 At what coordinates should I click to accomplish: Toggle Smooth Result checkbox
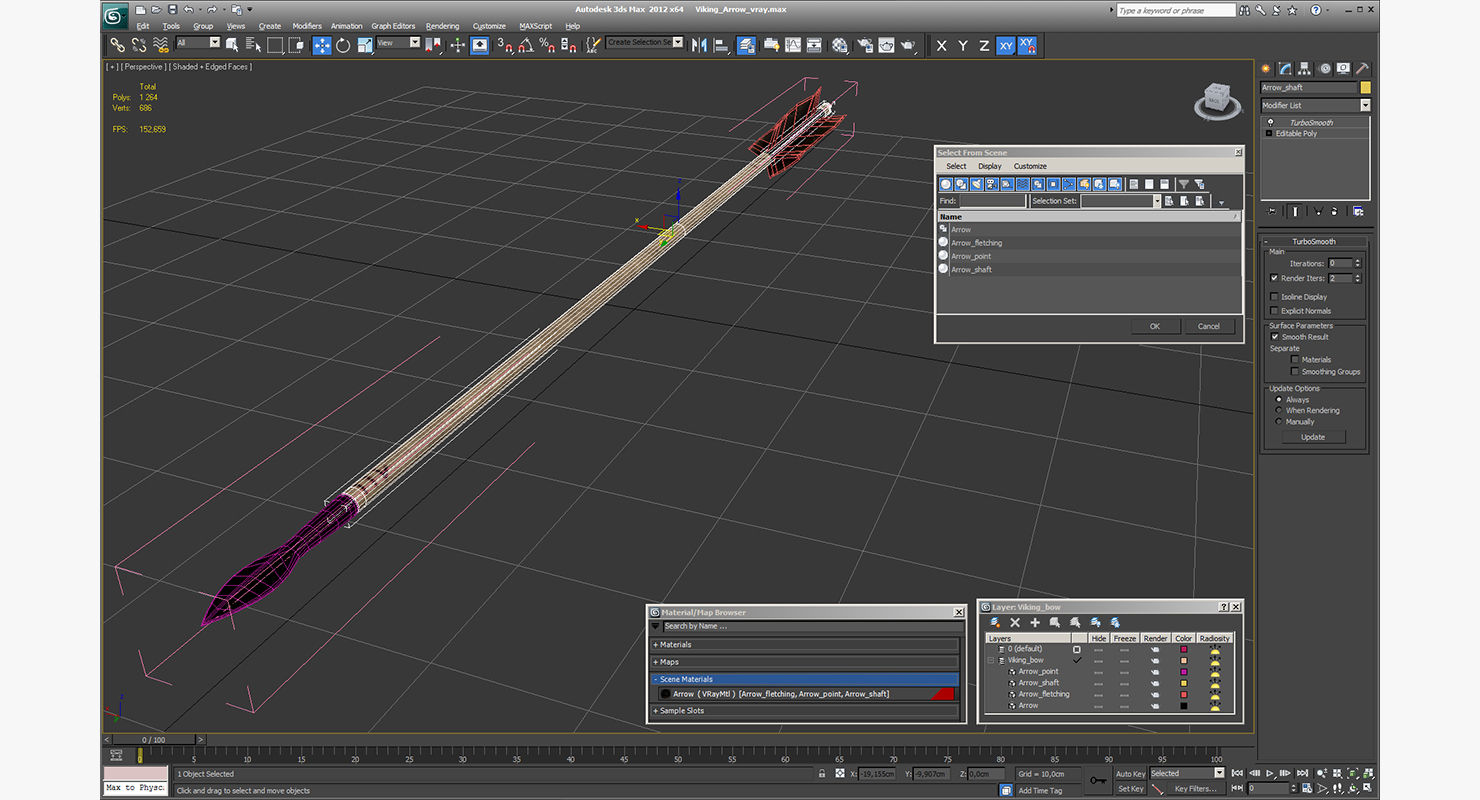coord(1275,337)
